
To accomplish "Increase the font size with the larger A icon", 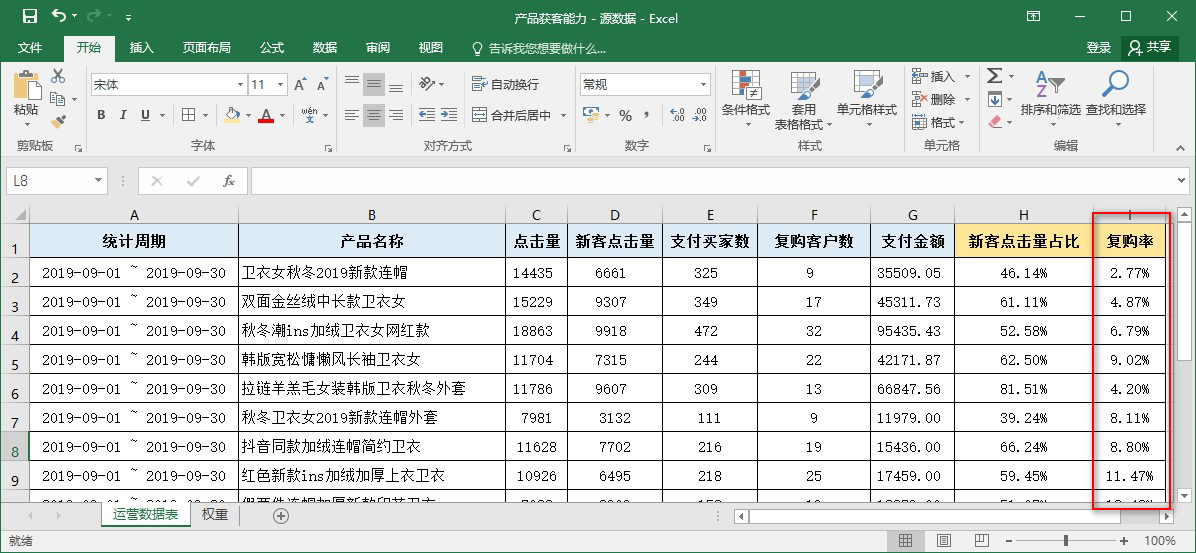I will point(300,85).
